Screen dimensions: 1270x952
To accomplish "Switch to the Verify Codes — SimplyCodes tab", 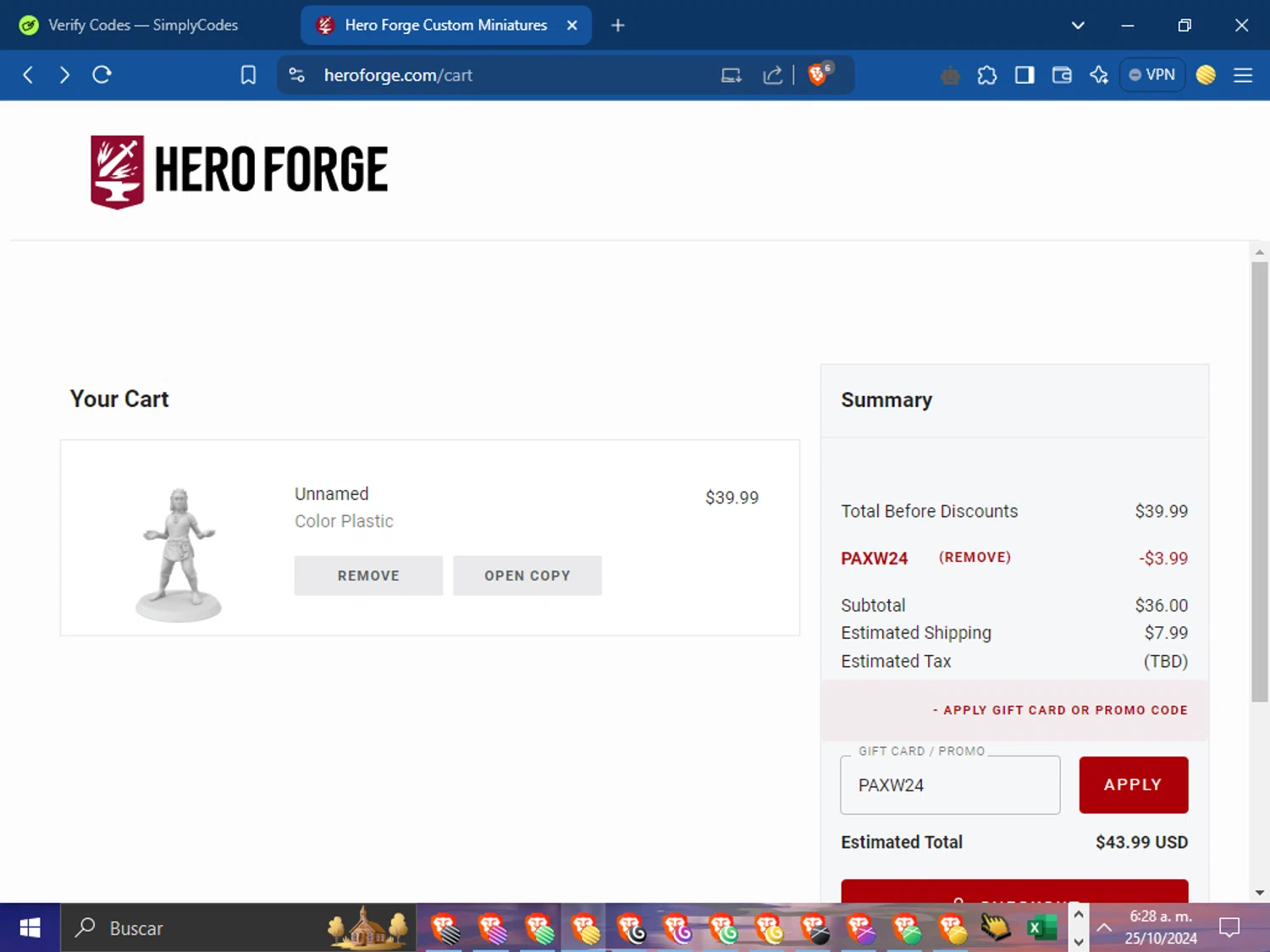I will (144, 25).
